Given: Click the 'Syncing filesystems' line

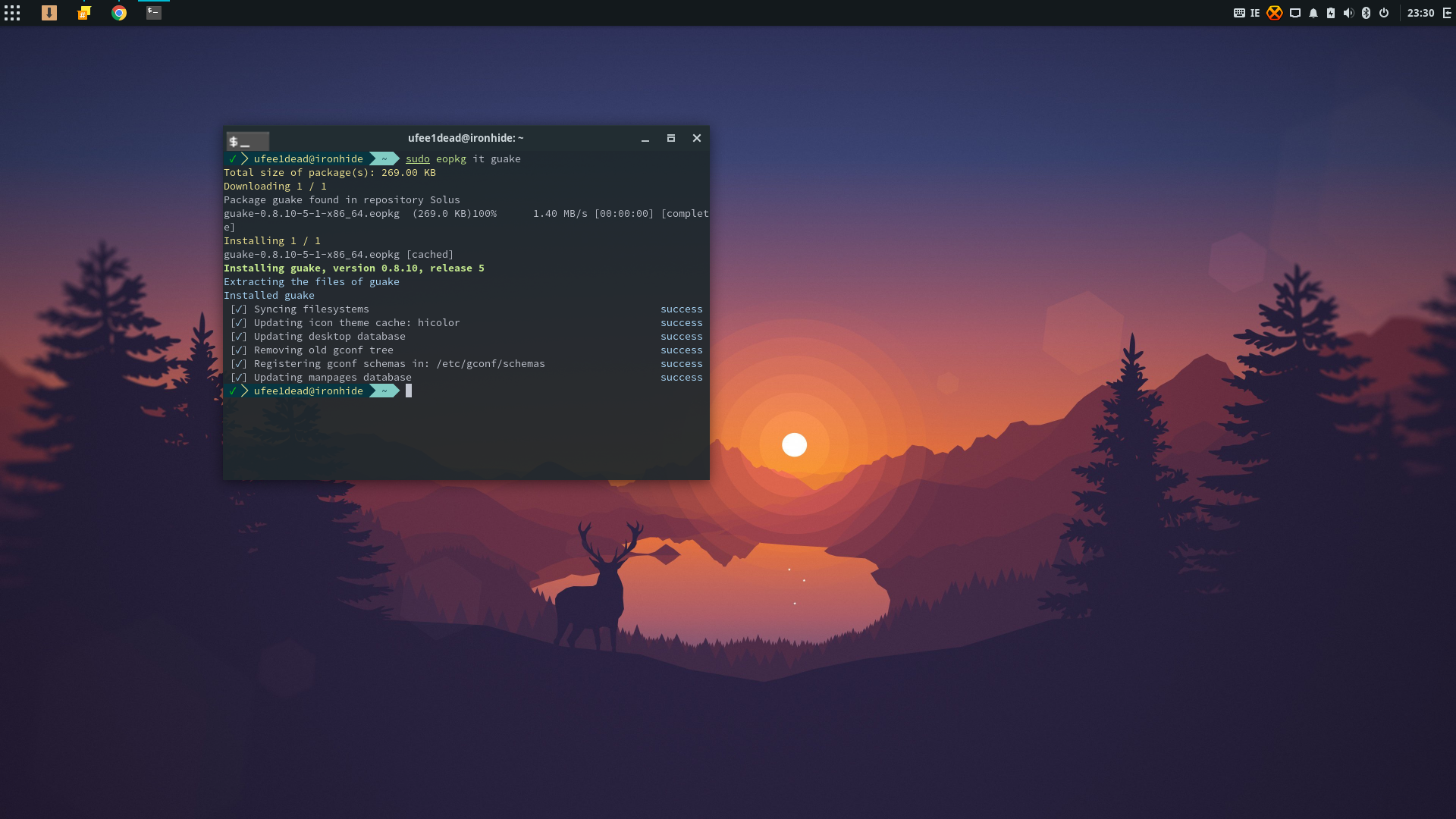Looking at the screenshot, I should 312,309.
